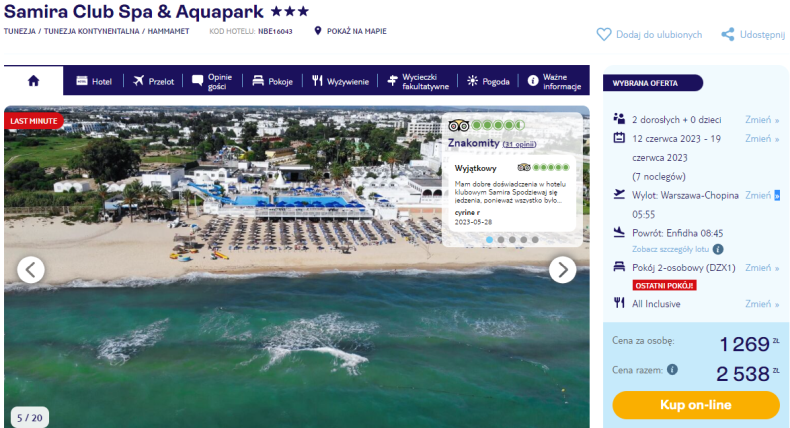Click the Udostępnij share icon

728,34
